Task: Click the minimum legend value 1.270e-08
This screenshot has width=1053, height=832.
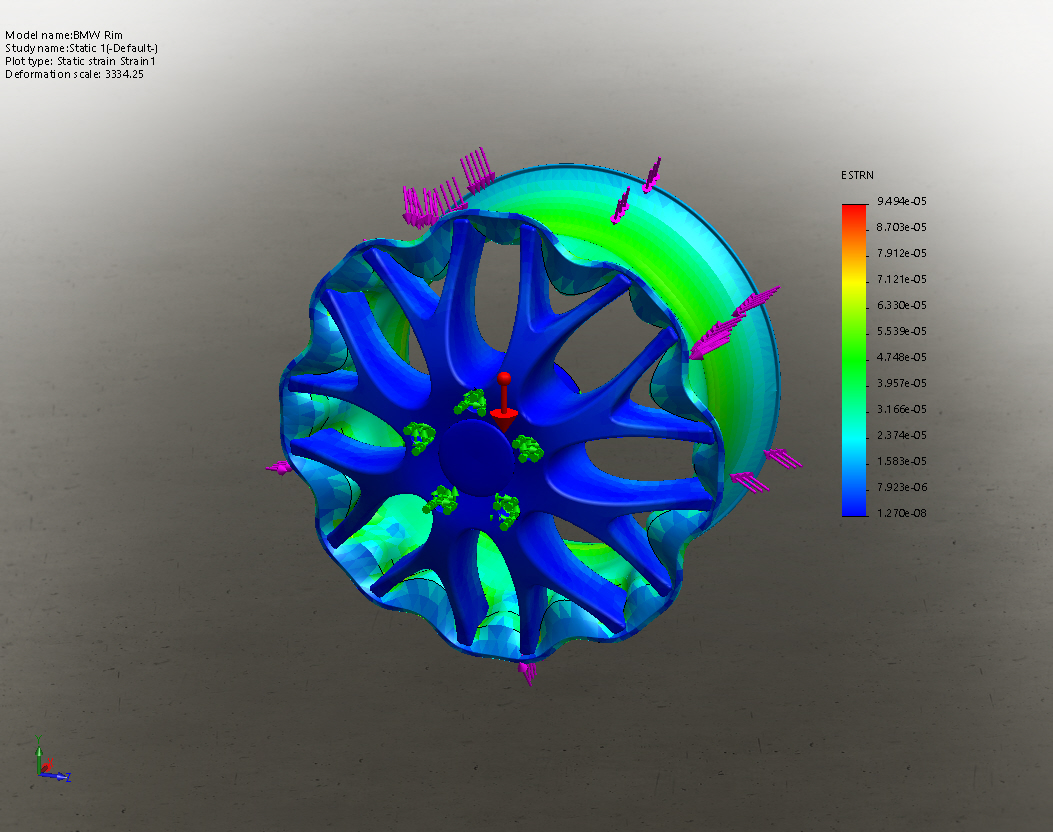Action: [x=901, y=513]
